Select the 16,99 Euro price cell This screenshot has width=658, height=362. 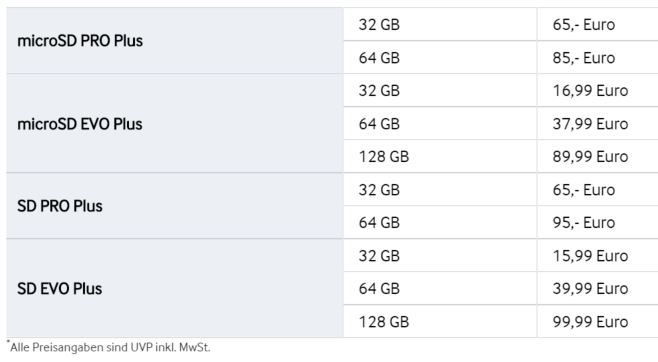click(598, 90)
